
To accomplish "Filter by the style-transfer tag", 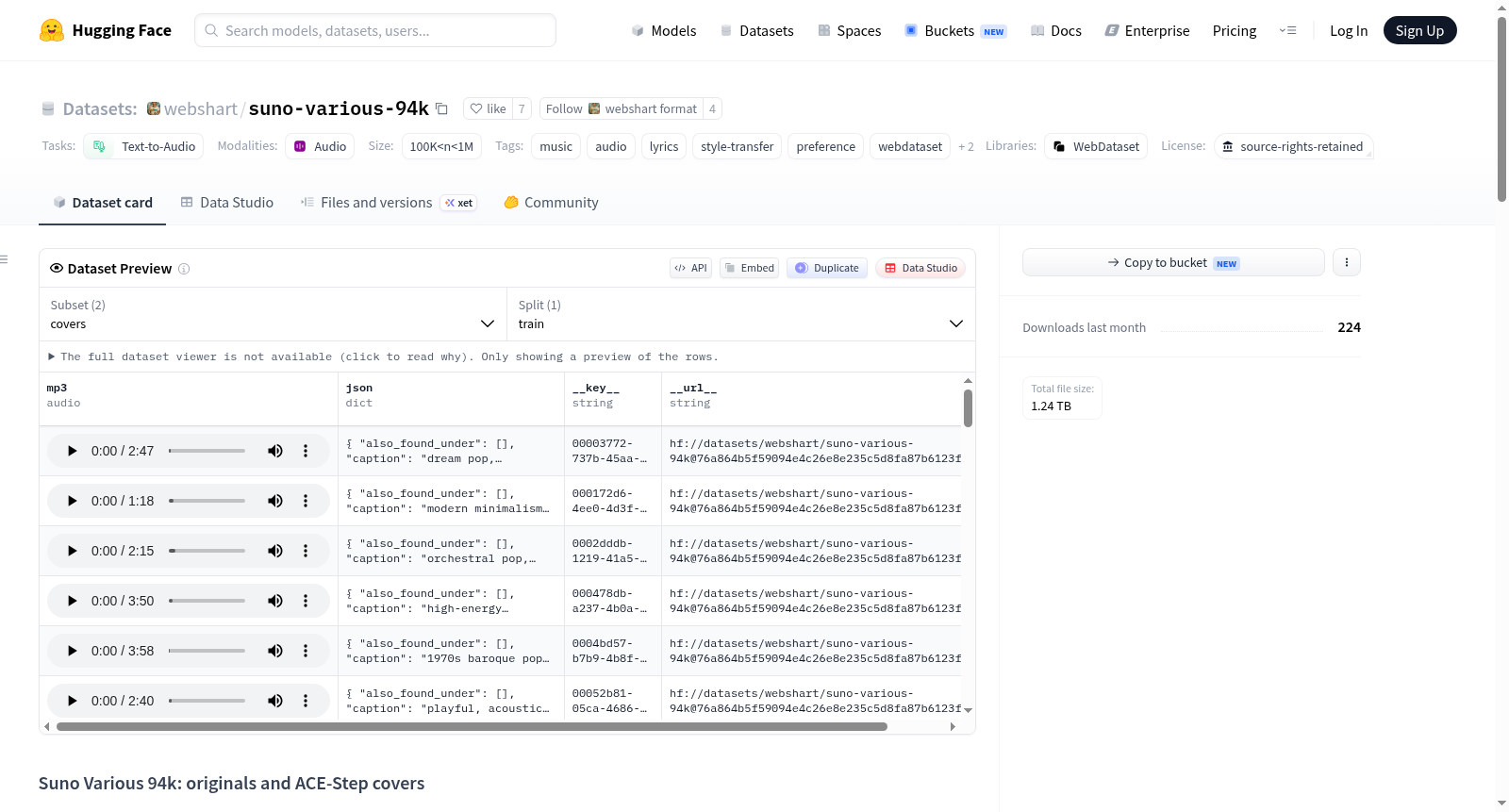I will point(738,146).
